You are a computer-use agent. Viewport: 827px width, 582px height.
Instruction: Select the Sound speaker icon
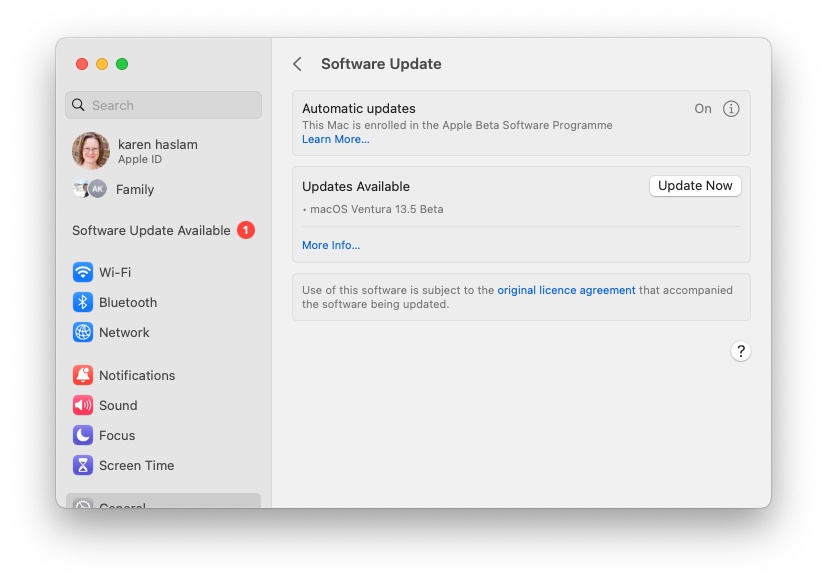coord(81,405)
